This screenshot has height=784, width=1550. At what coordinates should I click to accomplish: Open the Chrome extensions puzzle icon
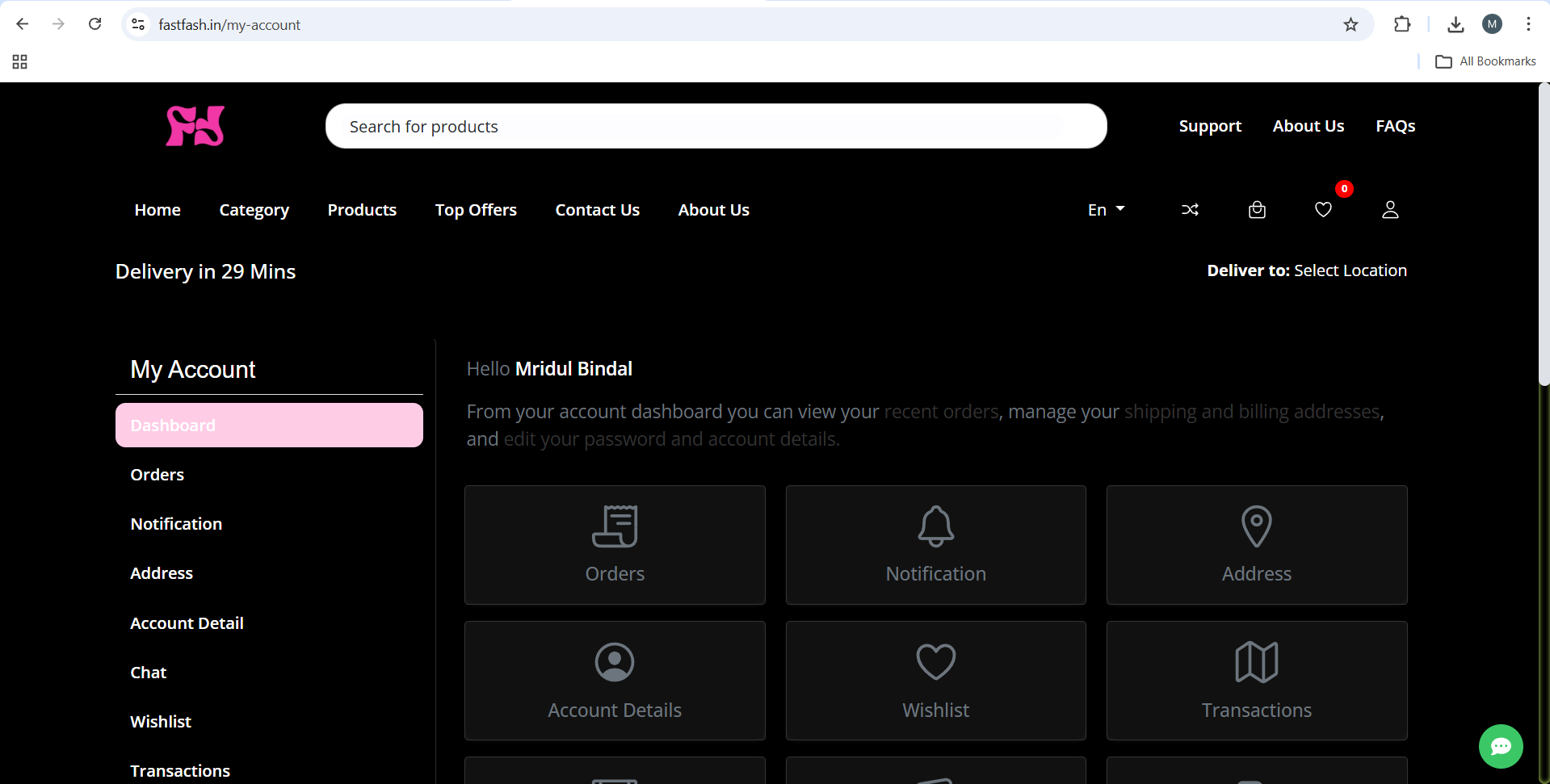tap(1402, 25)
